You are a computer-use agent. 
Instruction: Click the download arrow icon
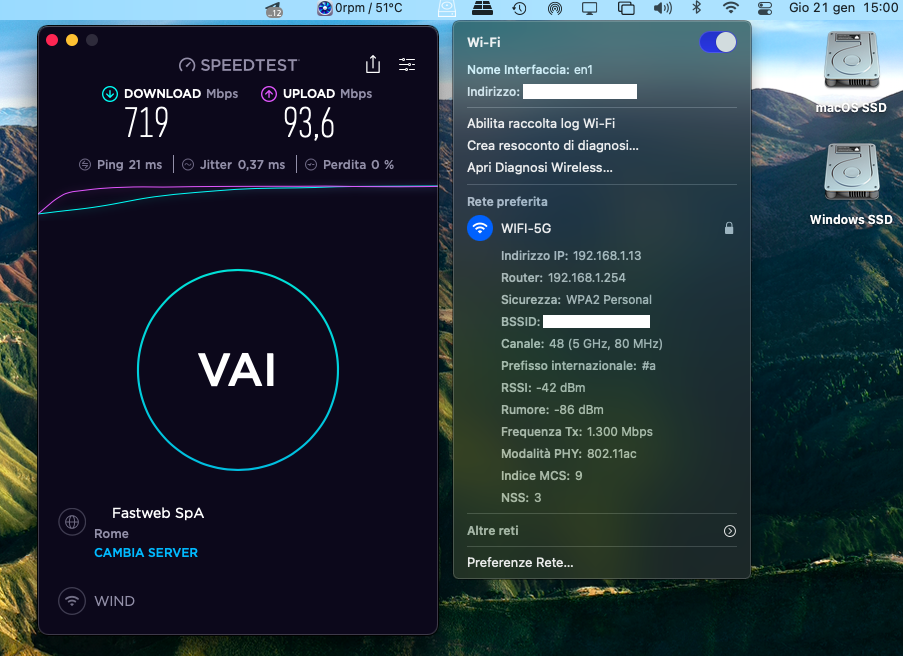click(x=109, y=94)
